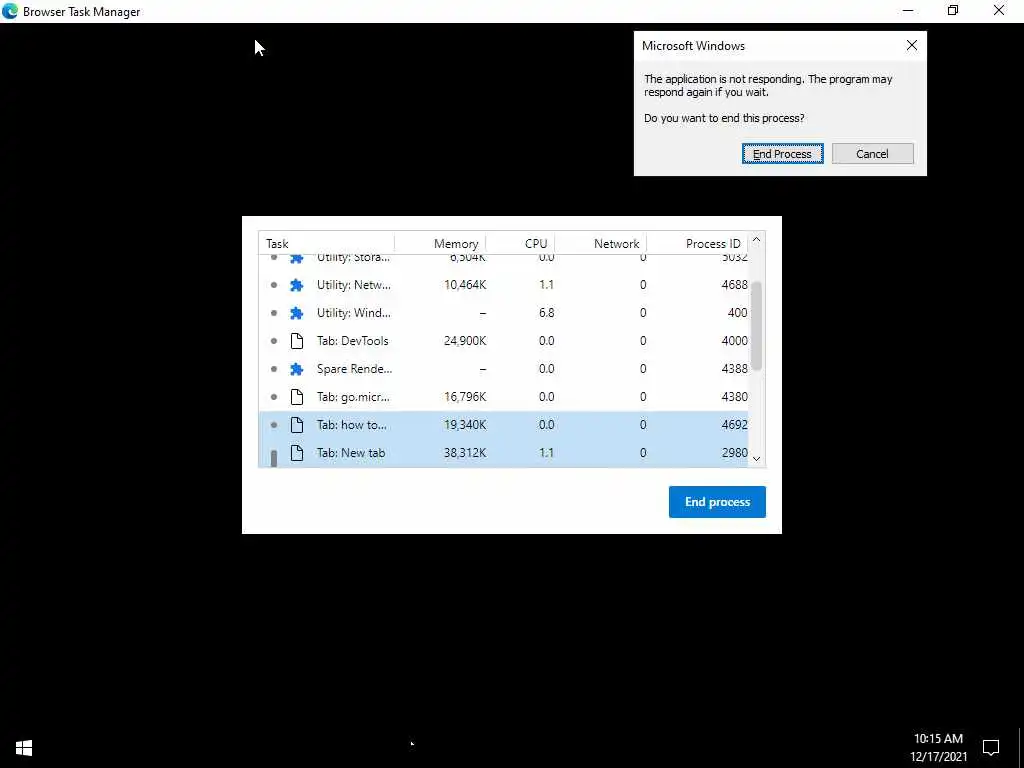Image resolution: width=1024 pixels, height=768 pixels.
Task: Click puzzle icon of Spare Rende... row
Action: [296, 369]
